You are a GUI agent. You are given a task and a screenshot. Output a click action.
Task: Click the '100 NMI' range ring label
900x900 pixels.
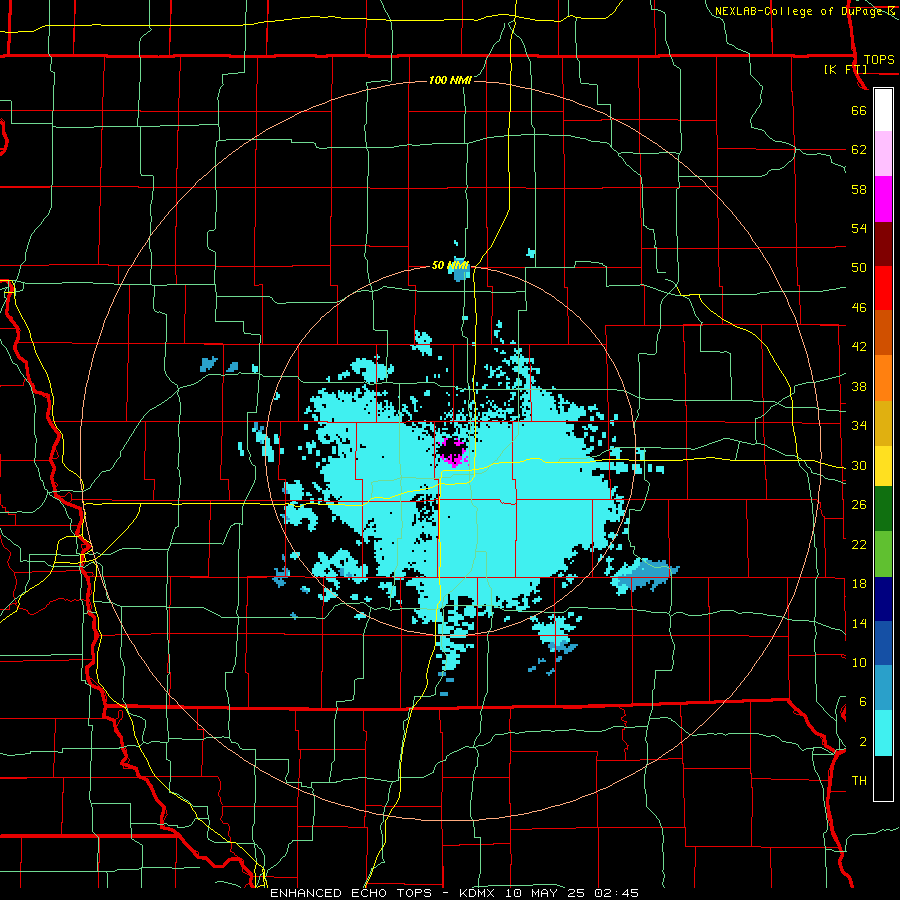tap(450, 80)
